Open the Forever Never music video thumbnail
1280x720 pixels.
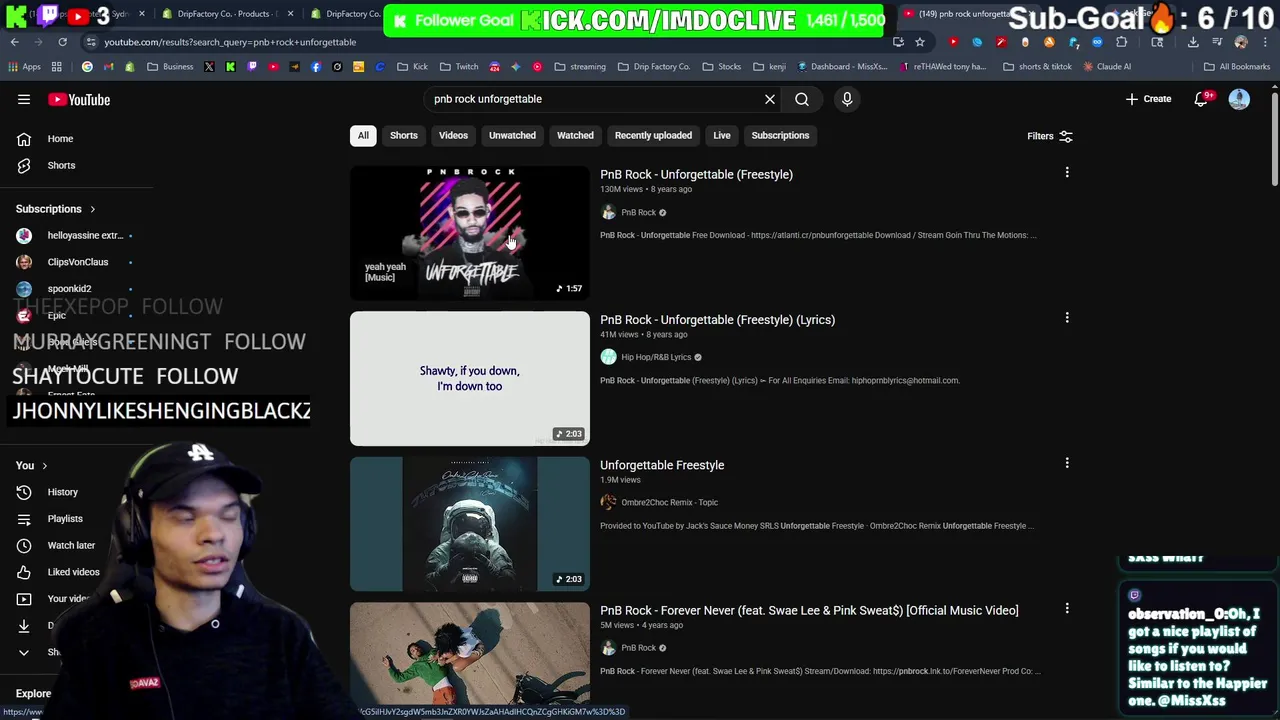point(470,655)
